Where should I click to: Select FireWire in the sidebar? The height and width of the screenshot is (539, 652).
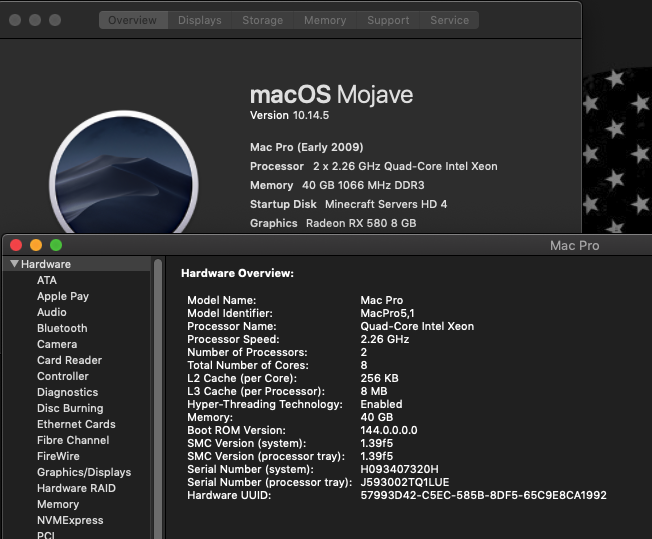(x=58, y=456)
